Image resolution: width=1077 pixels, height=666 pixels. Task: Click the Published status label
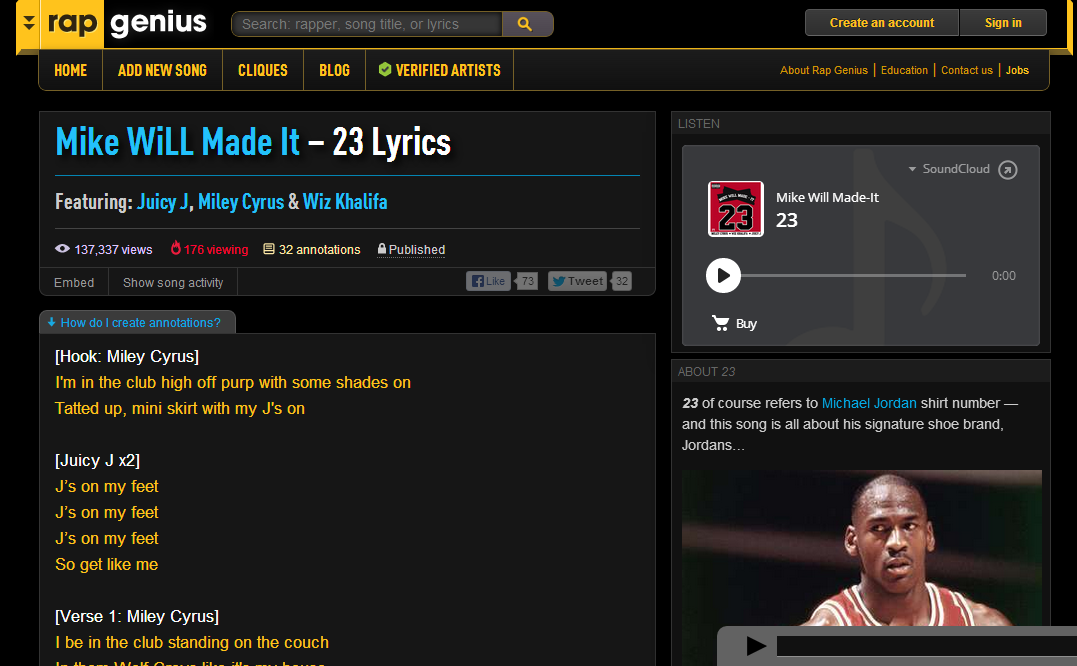pos(417,250)
